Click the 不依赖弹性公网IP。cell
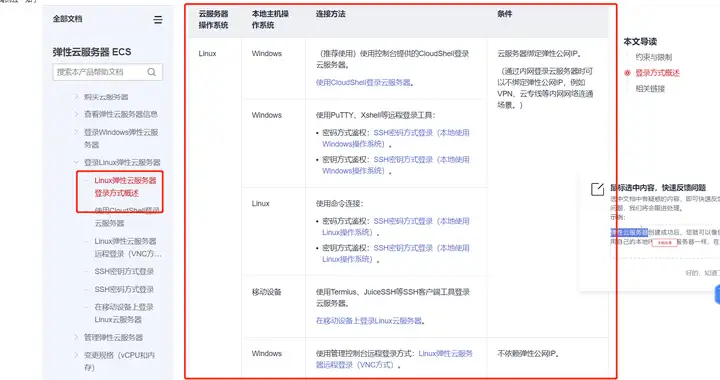Image resolution: width=720 pixels, height=380 pixels. (528, 354)
